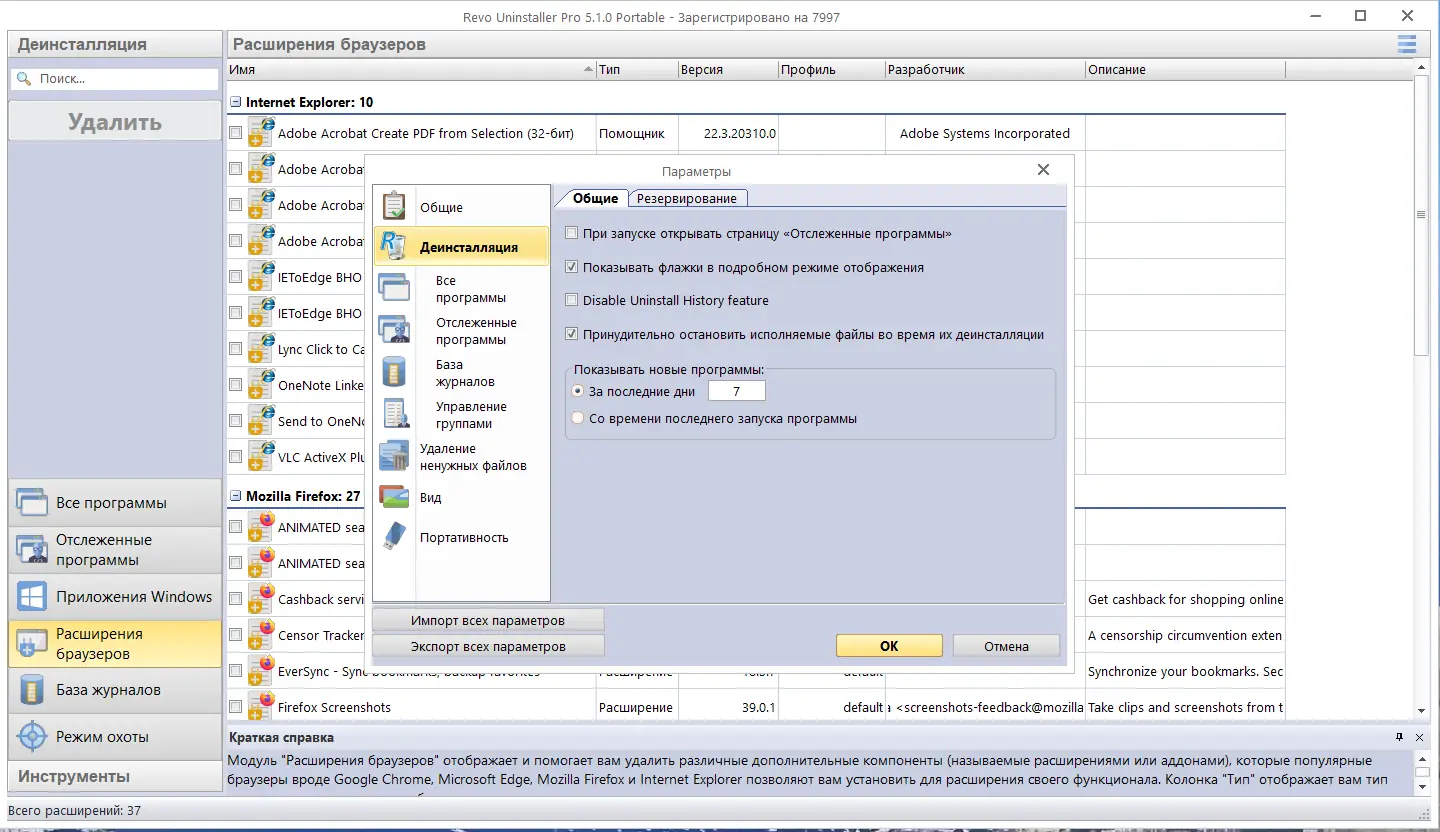The height and width of the screenshot is (832, 1440).
Task: Click the Описание column header
Action: [x=1185, y=70]
